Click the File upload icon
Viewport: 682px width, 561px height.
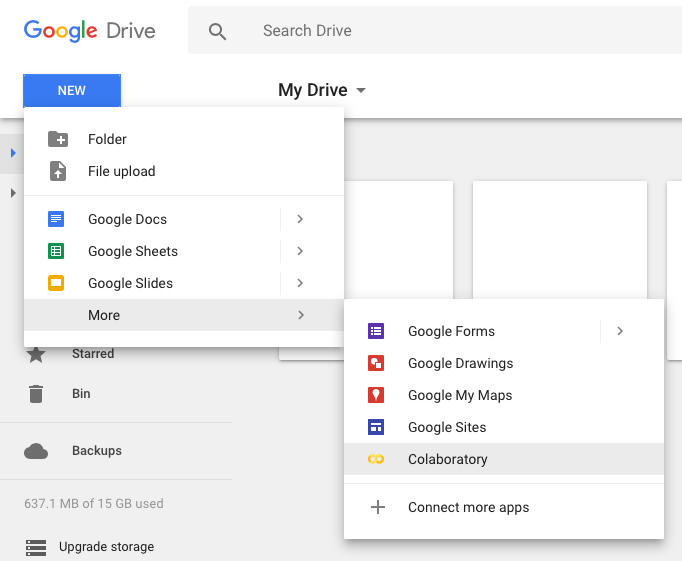point(57,171)
